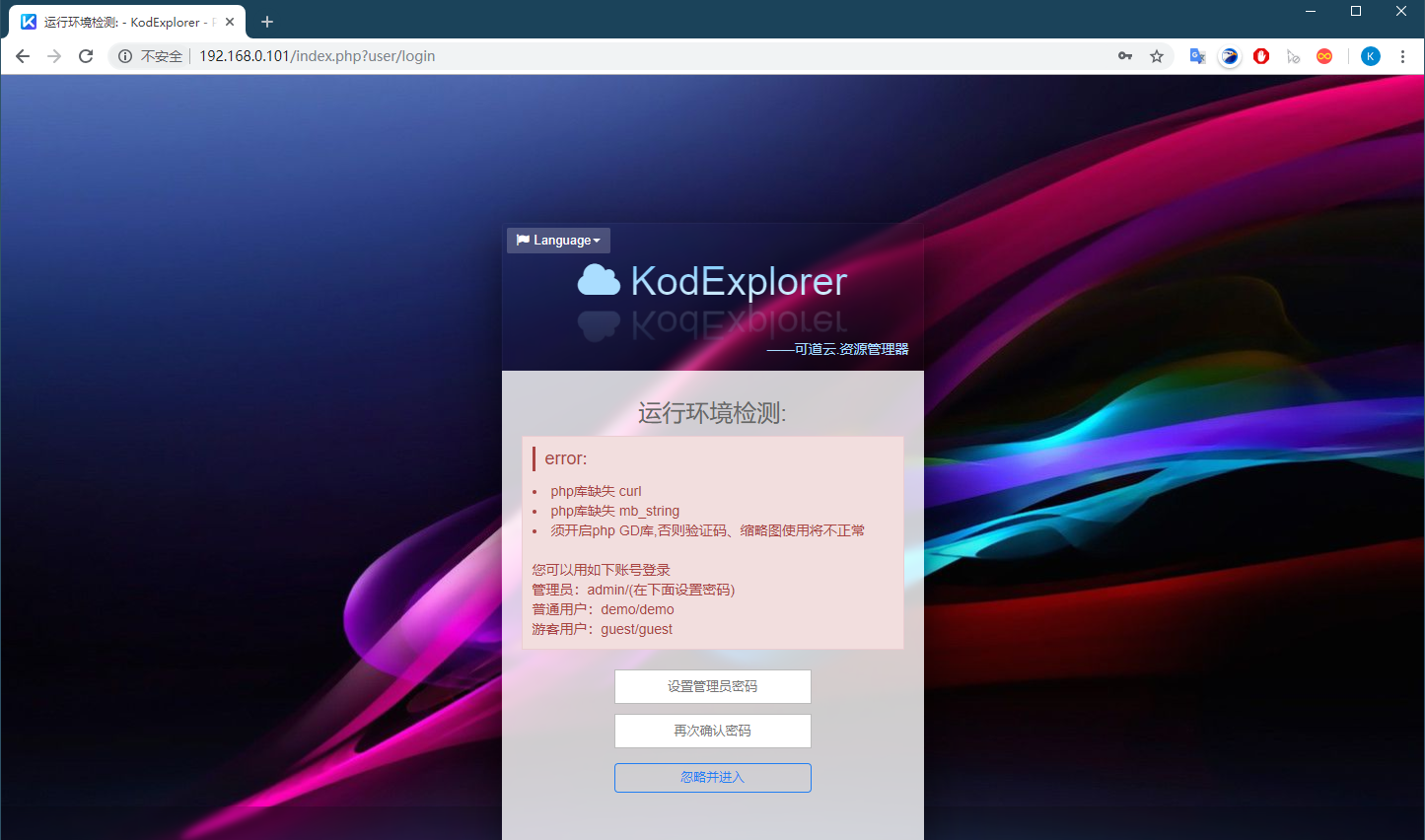Click the orange infinity extension icon

(1324, 56)
